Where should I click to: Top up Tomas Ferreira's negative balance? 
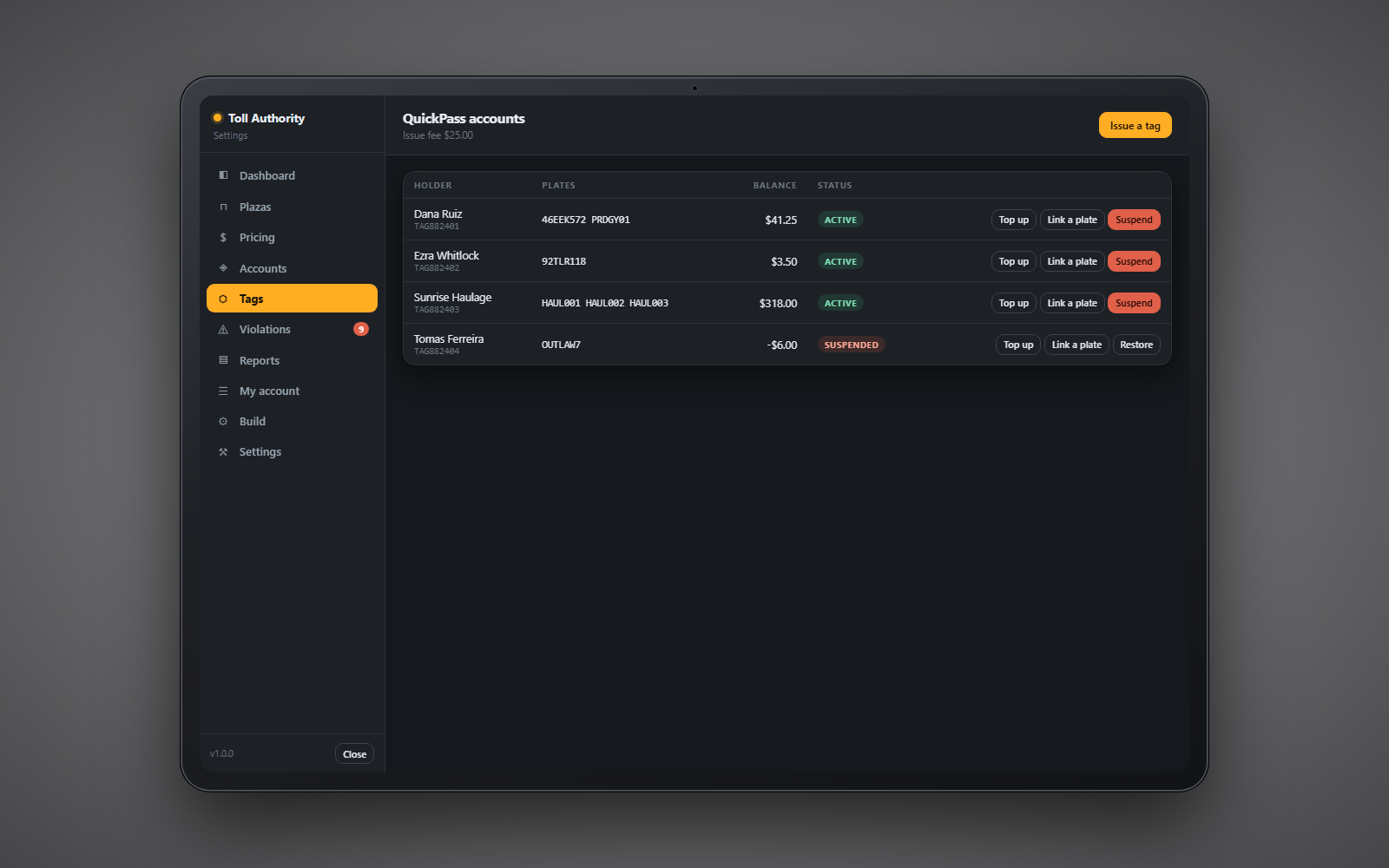(1018, 345)
